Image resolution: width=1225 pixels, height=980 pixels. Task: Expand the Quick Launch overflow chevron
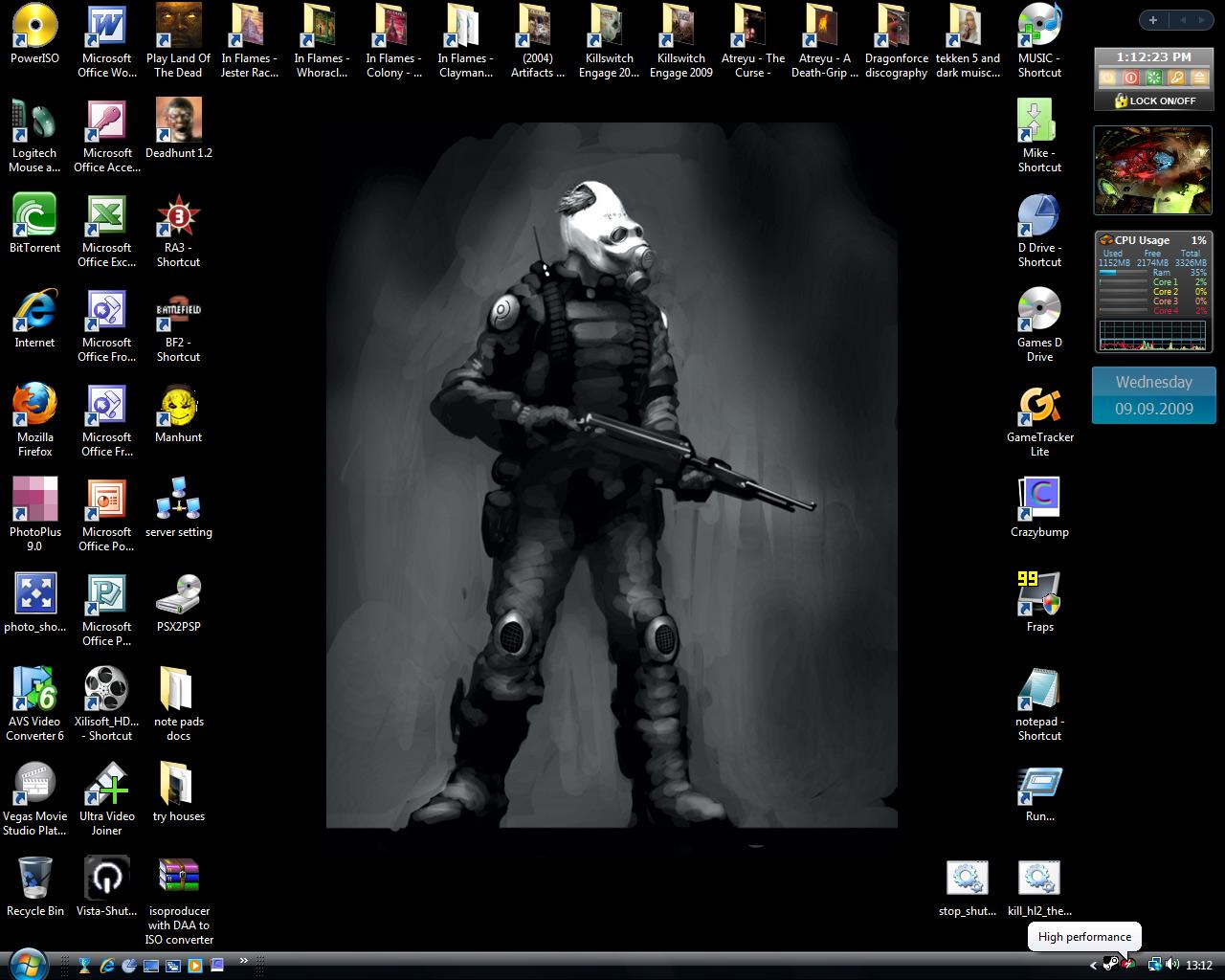tap(244, 960)
